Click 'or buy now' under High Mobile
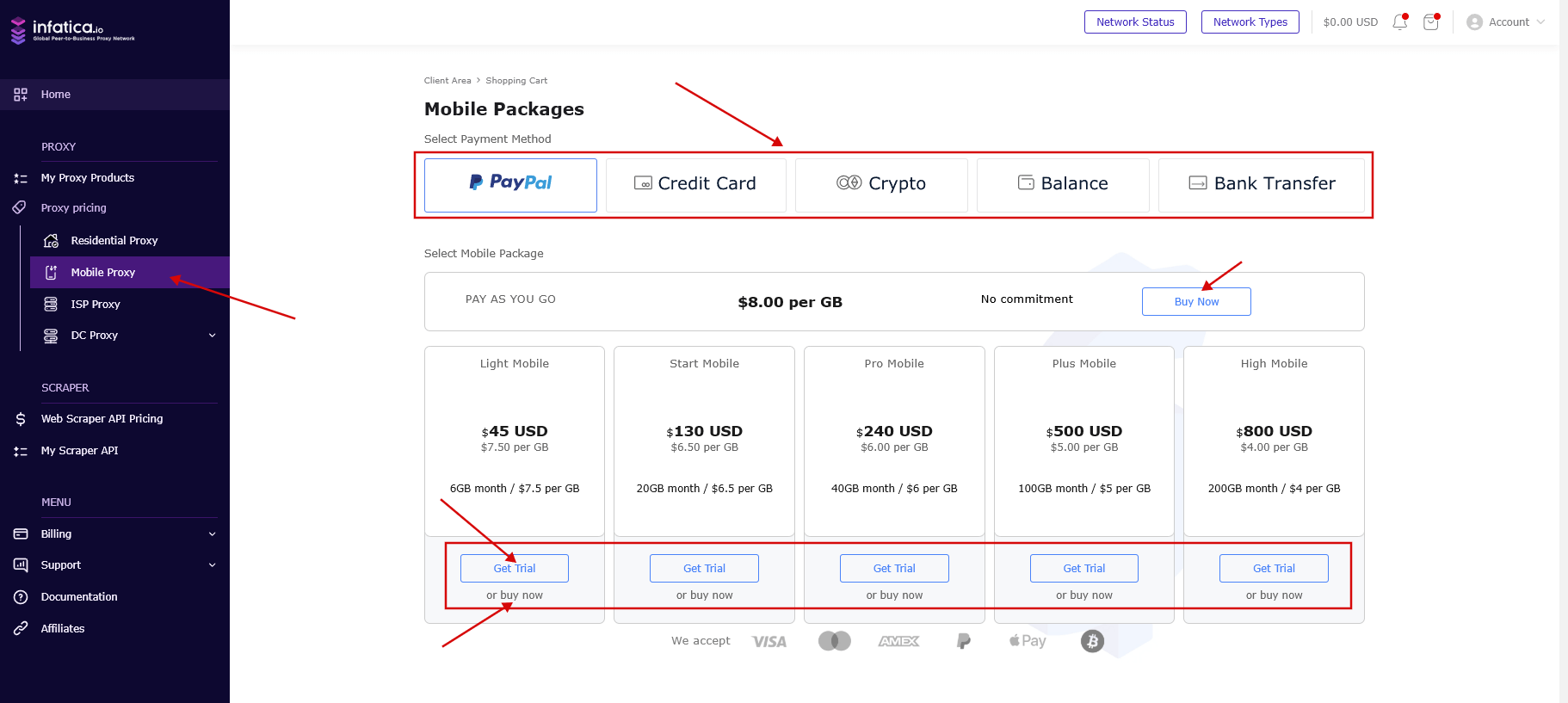This screenshot has height=703, width=1568. point(1274,595)
